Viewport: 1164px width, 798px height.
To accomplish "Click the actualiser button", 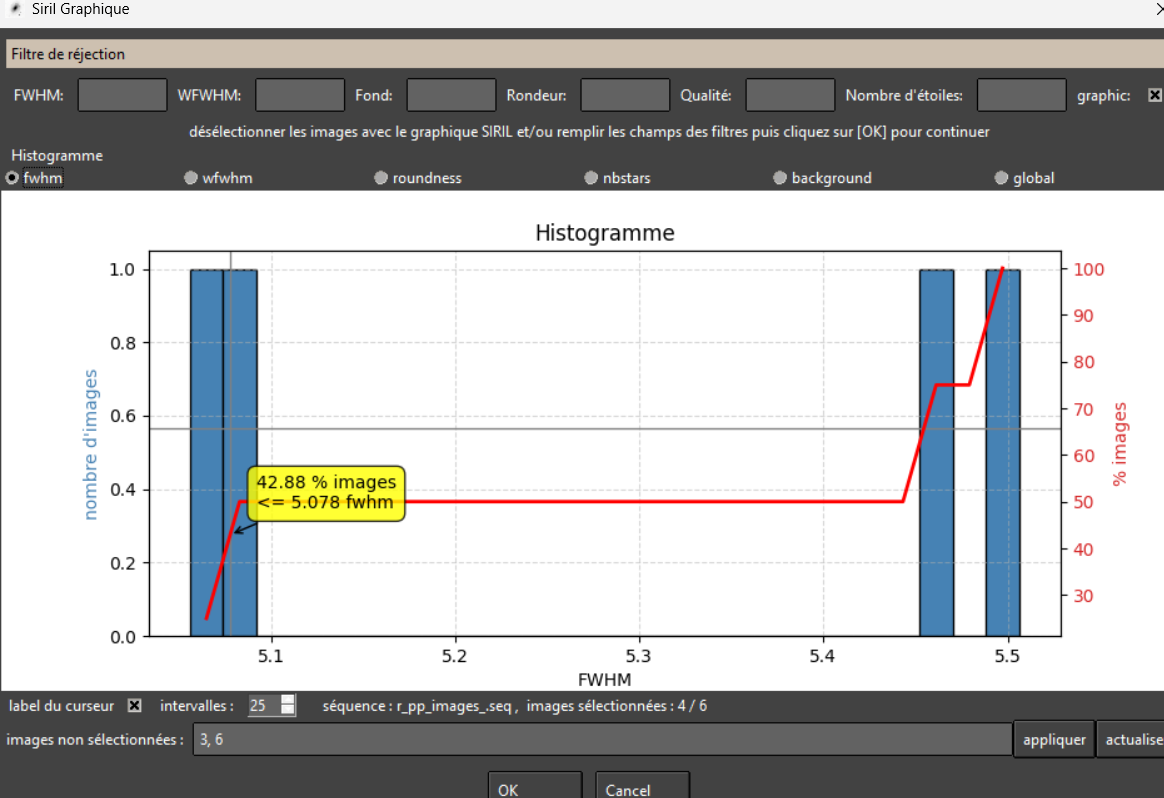I will pos(1133,740).
